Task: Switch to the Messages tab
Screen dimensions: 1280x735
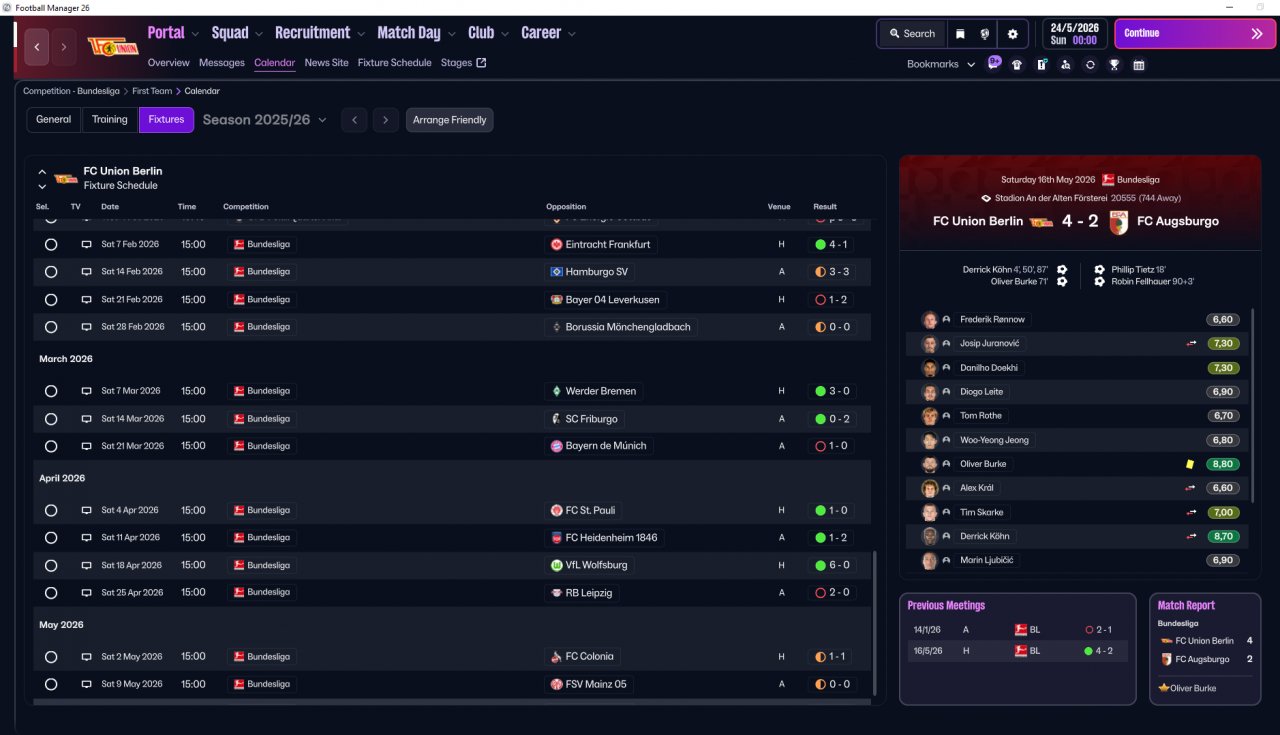Action: coord(222,63)
